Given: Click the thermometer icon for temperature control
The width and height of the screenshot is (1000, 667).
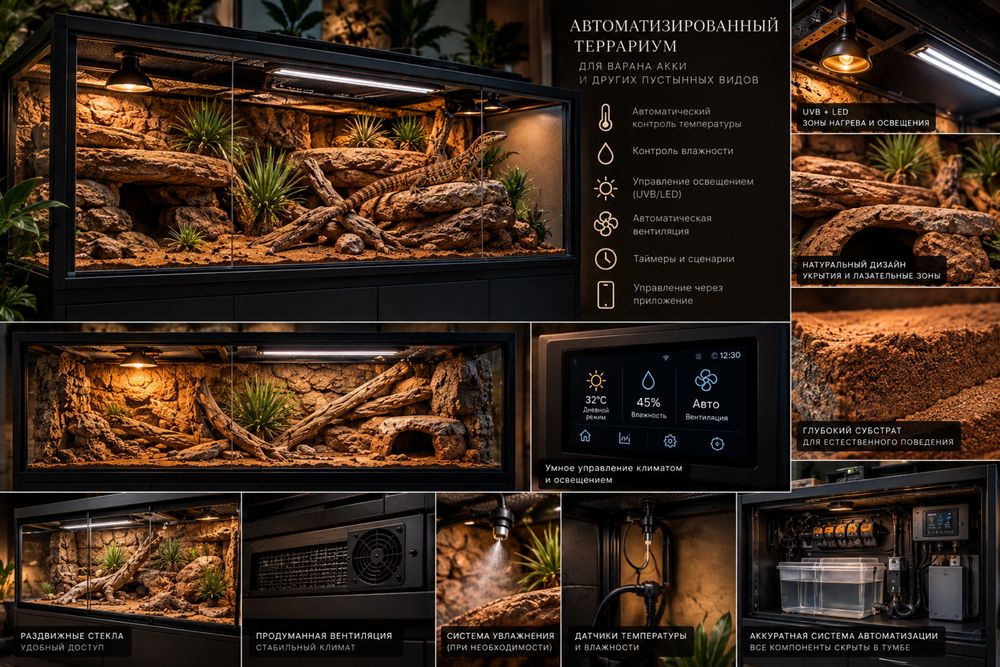Looking at the screenshot, I should click(x=605, y=118).
